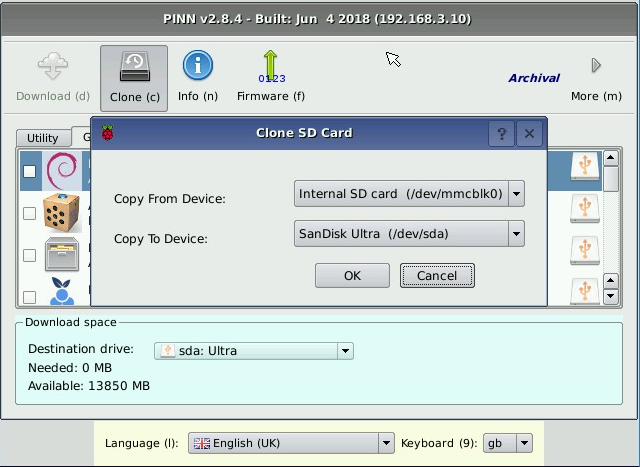Click the Download space group title

(71, 322)
